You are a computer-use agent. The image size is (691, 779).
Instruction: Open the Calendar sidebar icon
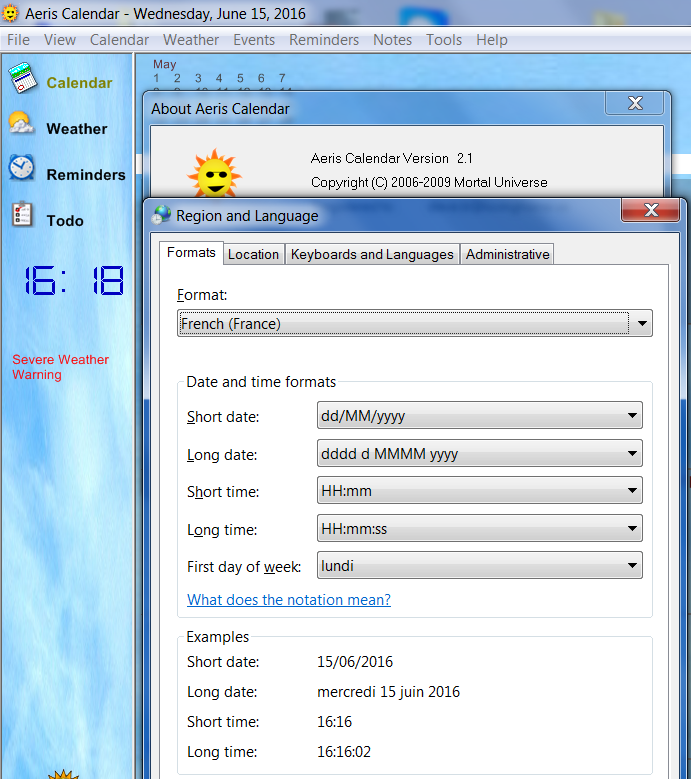point(23,78)
